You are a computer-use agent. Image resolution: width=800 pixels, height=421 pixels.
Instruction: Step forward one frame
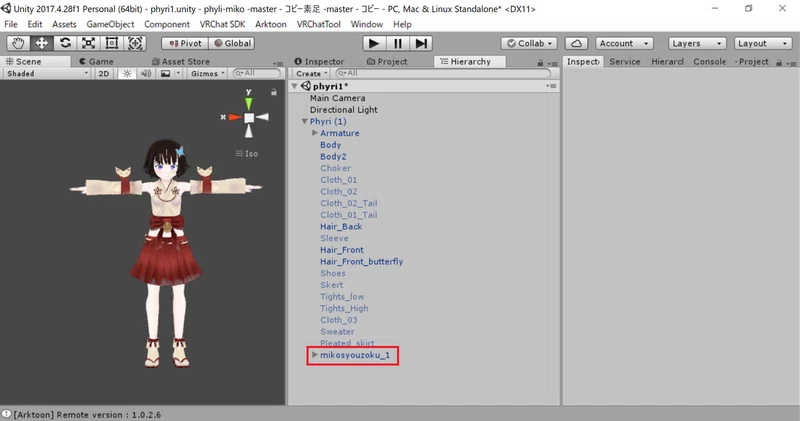[x=421, y=43]
